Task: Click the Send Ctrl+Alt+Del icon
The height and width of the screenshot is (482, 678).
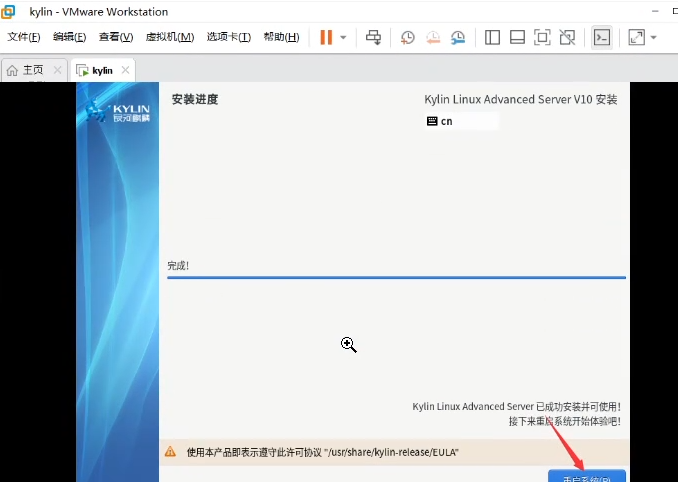Action: point(373,37)
